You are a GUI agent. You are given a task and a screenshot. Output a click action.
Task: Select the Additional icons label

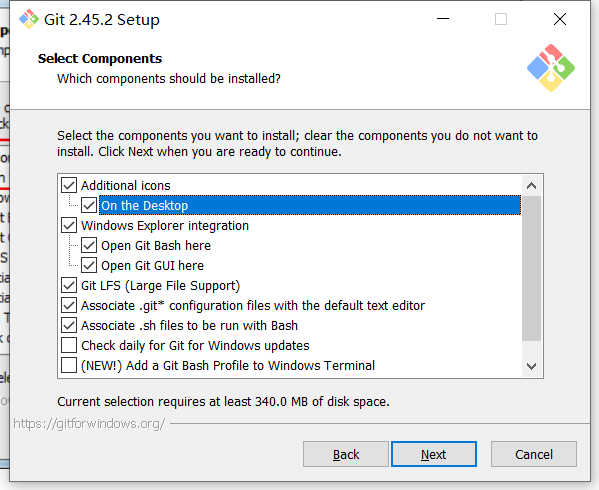tap(126, 186)
